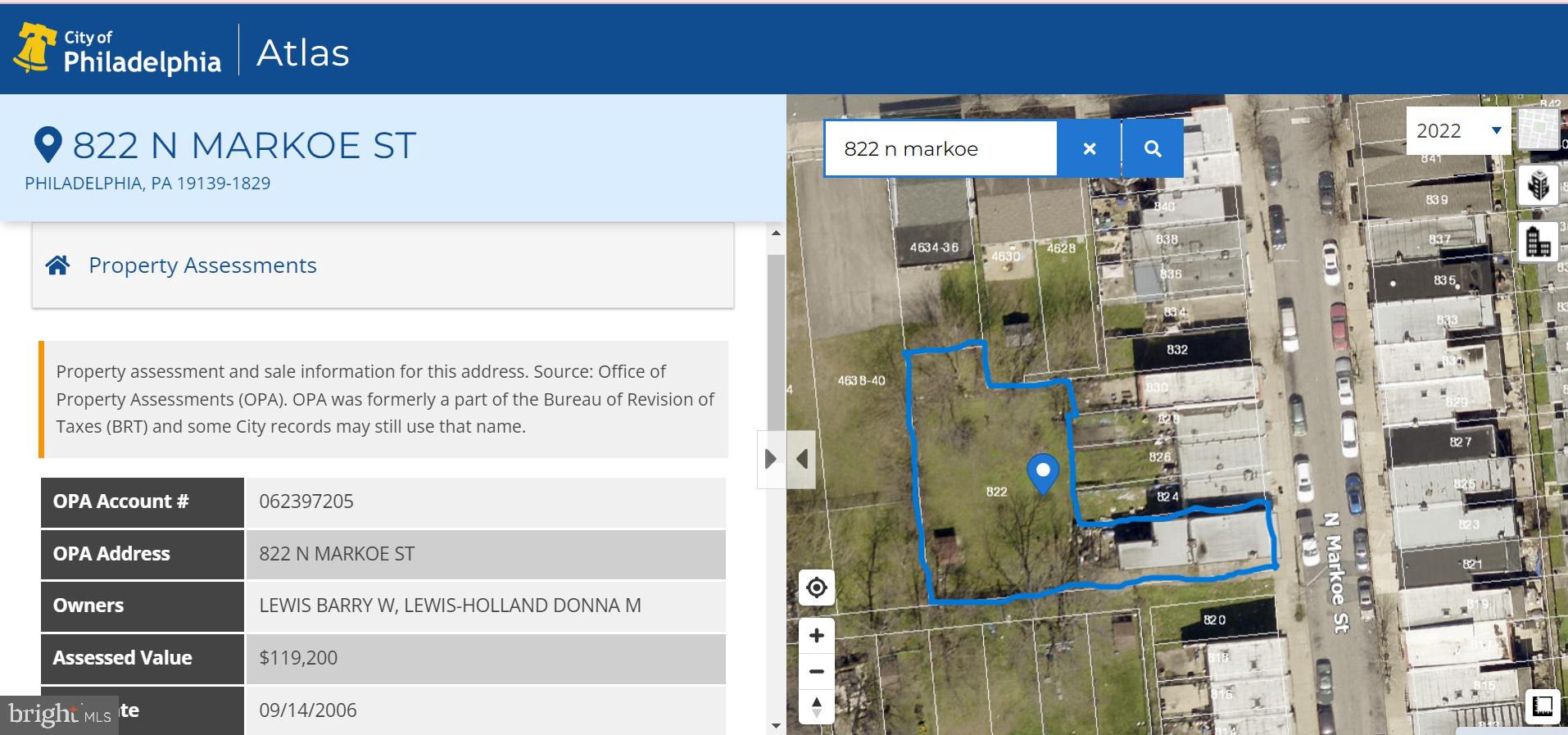Zoom out on the map
1568x735 pixels.
click(817, 672)
